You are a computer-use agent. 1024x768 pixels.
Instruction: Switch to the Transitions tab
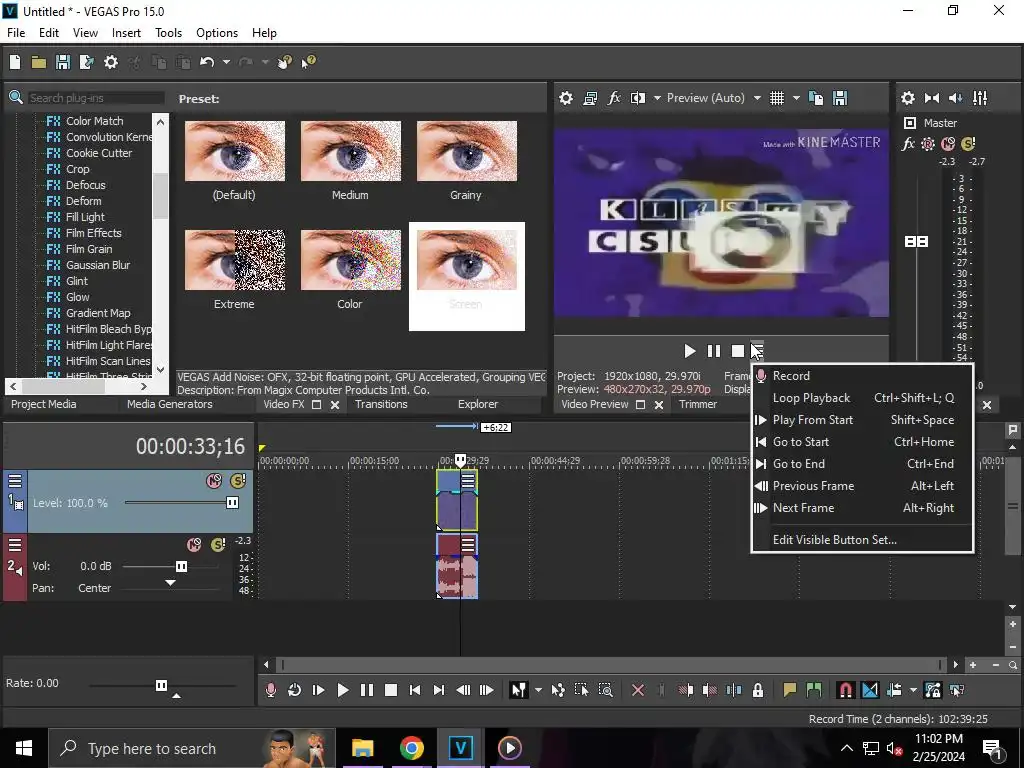click(381, 404)
